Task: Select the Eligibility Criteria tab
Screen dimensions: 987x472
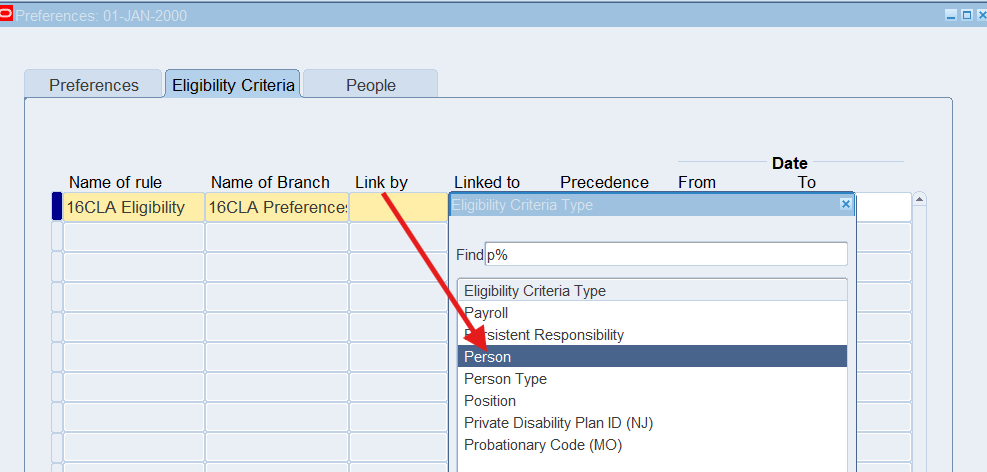Action: (233, 85)
